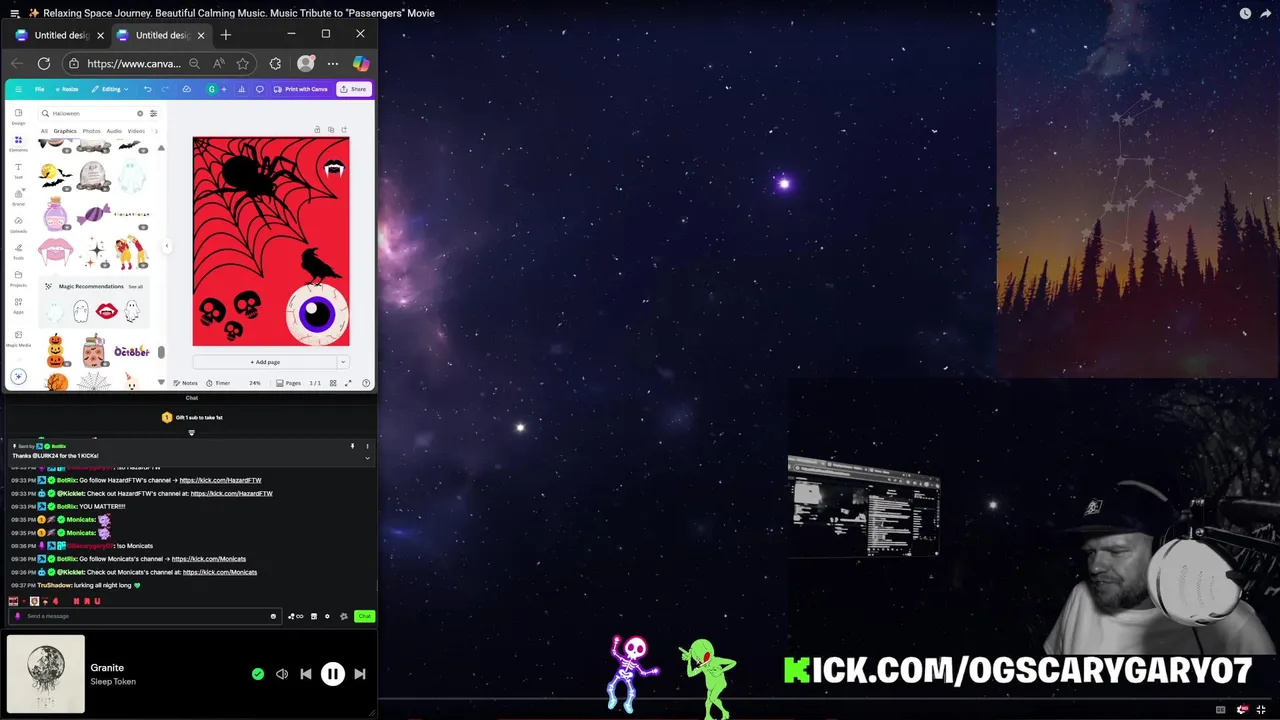Open the YouTube Watch later clock icon

(1245, 13)
